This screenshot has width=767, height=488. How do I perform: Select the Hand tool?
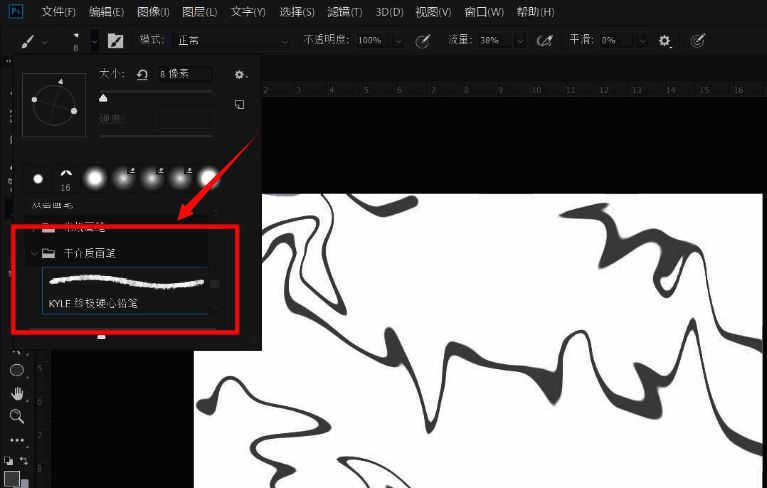click(17, 394)
